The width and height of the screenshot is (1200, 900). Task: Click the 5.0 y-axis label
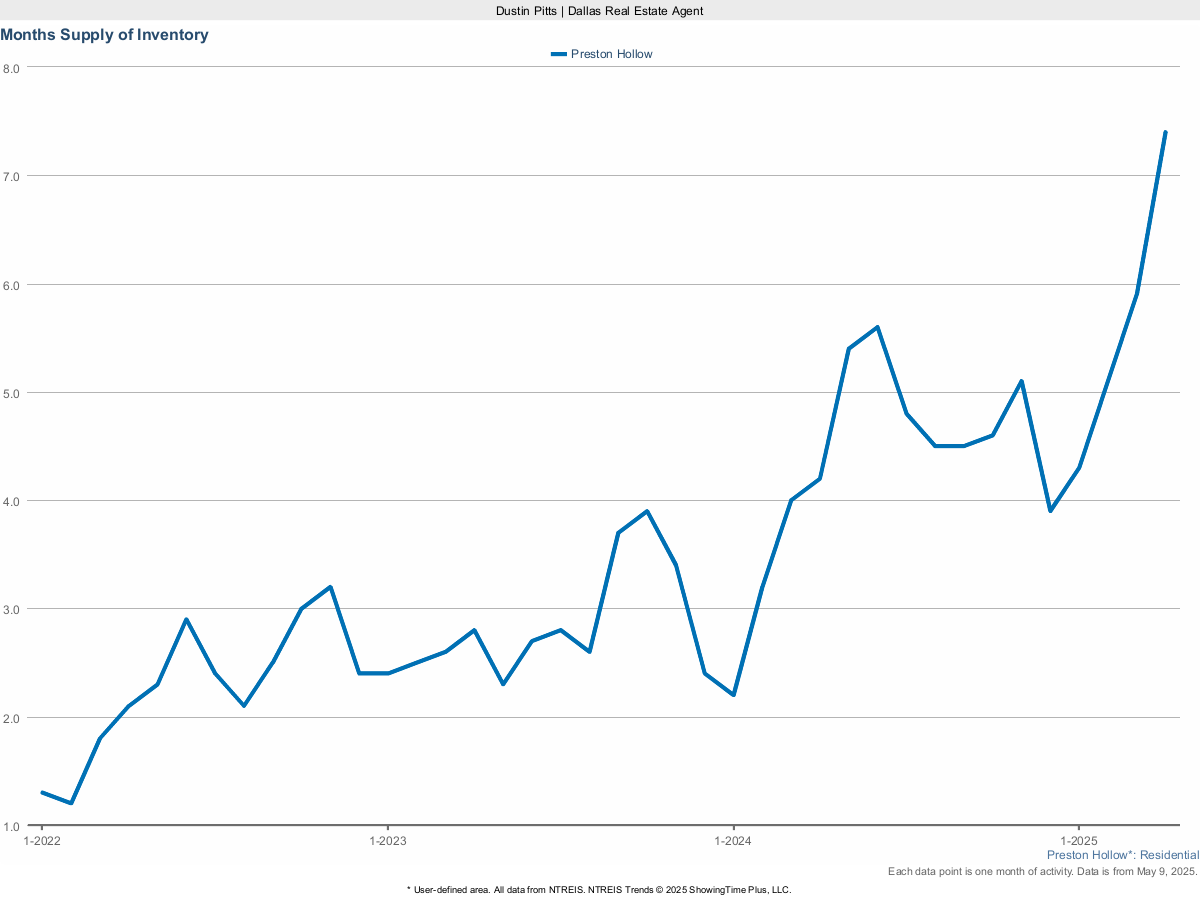click(x=11, y=393)
